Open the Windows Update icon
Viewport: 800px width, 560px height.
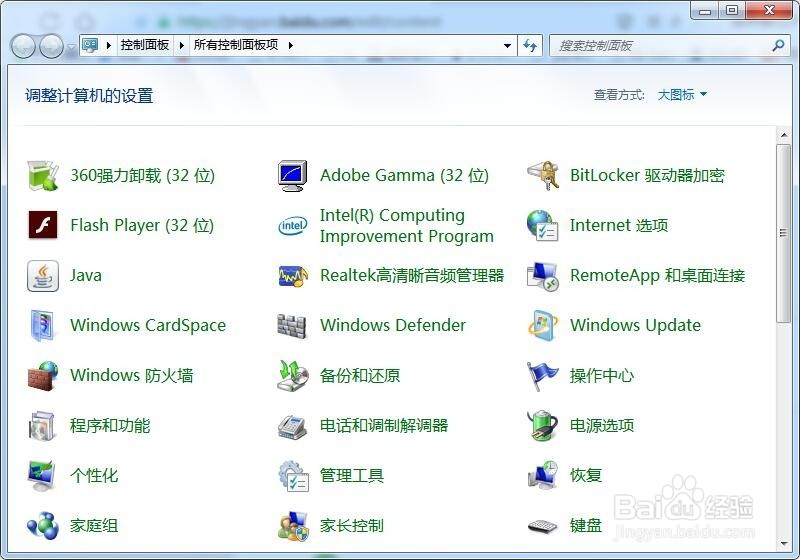(x=543, y=325)
